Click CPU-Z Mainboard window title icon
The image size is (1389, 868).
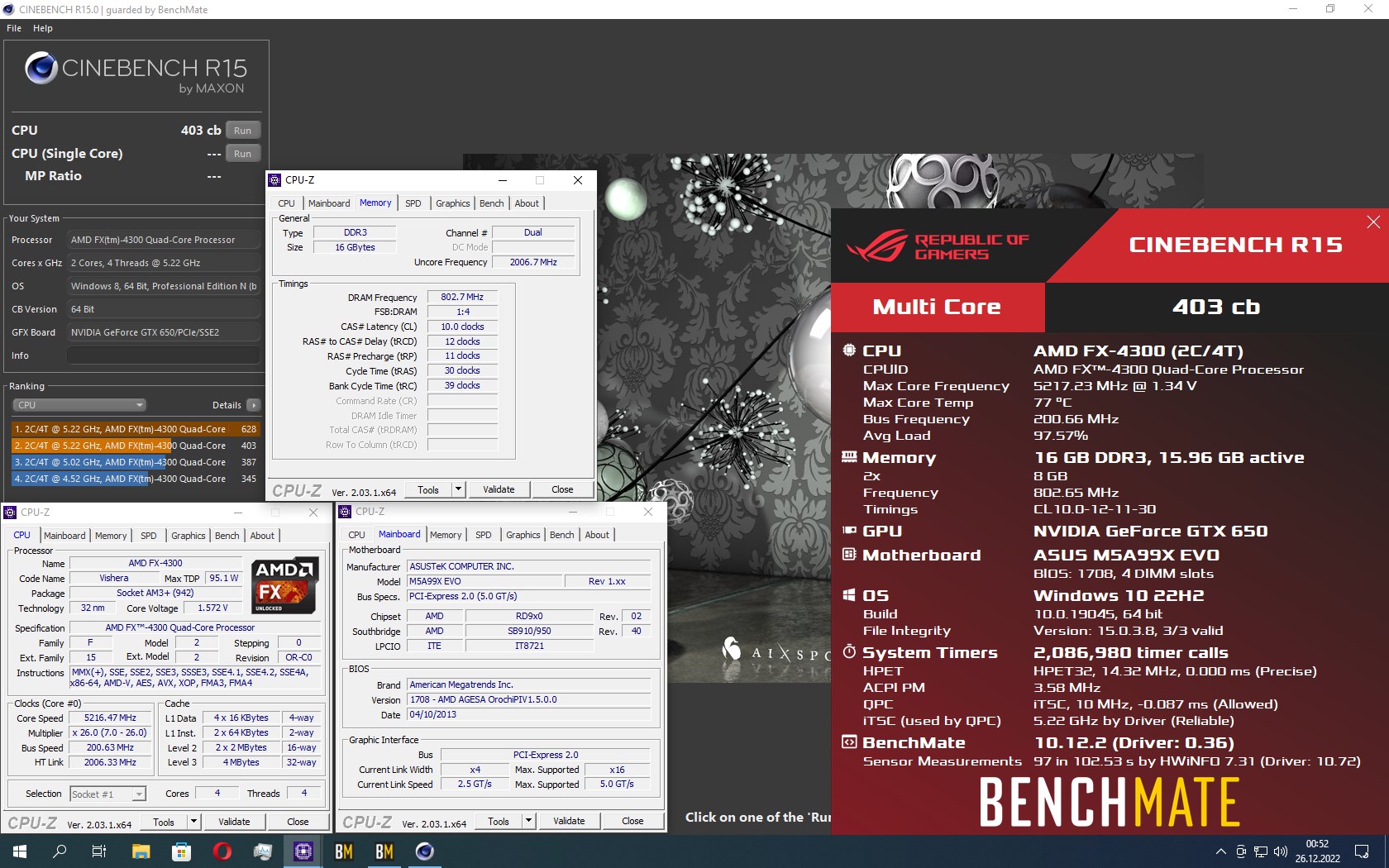click(x=346, y=512)
